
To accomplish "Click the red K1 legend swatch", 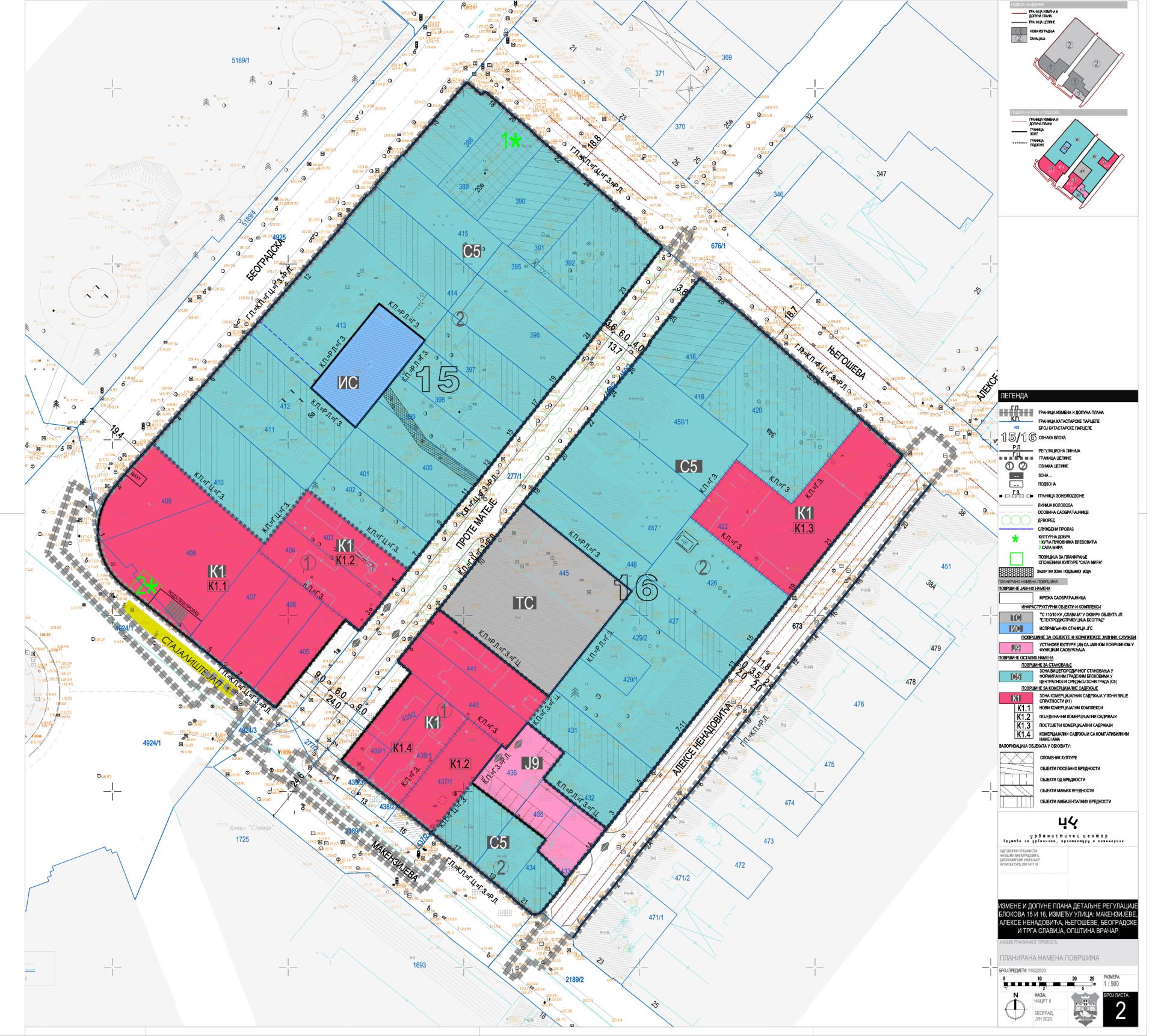I will point(1015,698).
